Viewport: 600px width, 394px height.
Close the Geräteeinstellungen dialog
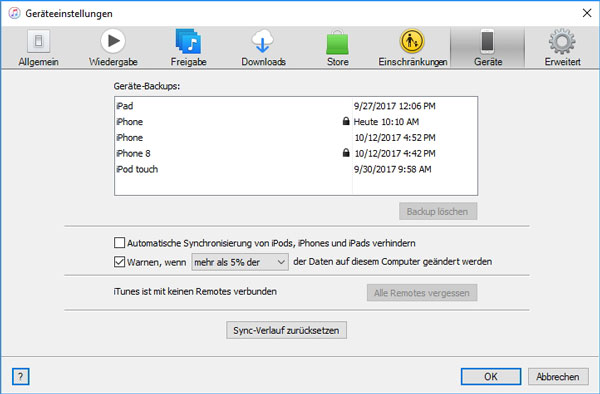(587, 13)
